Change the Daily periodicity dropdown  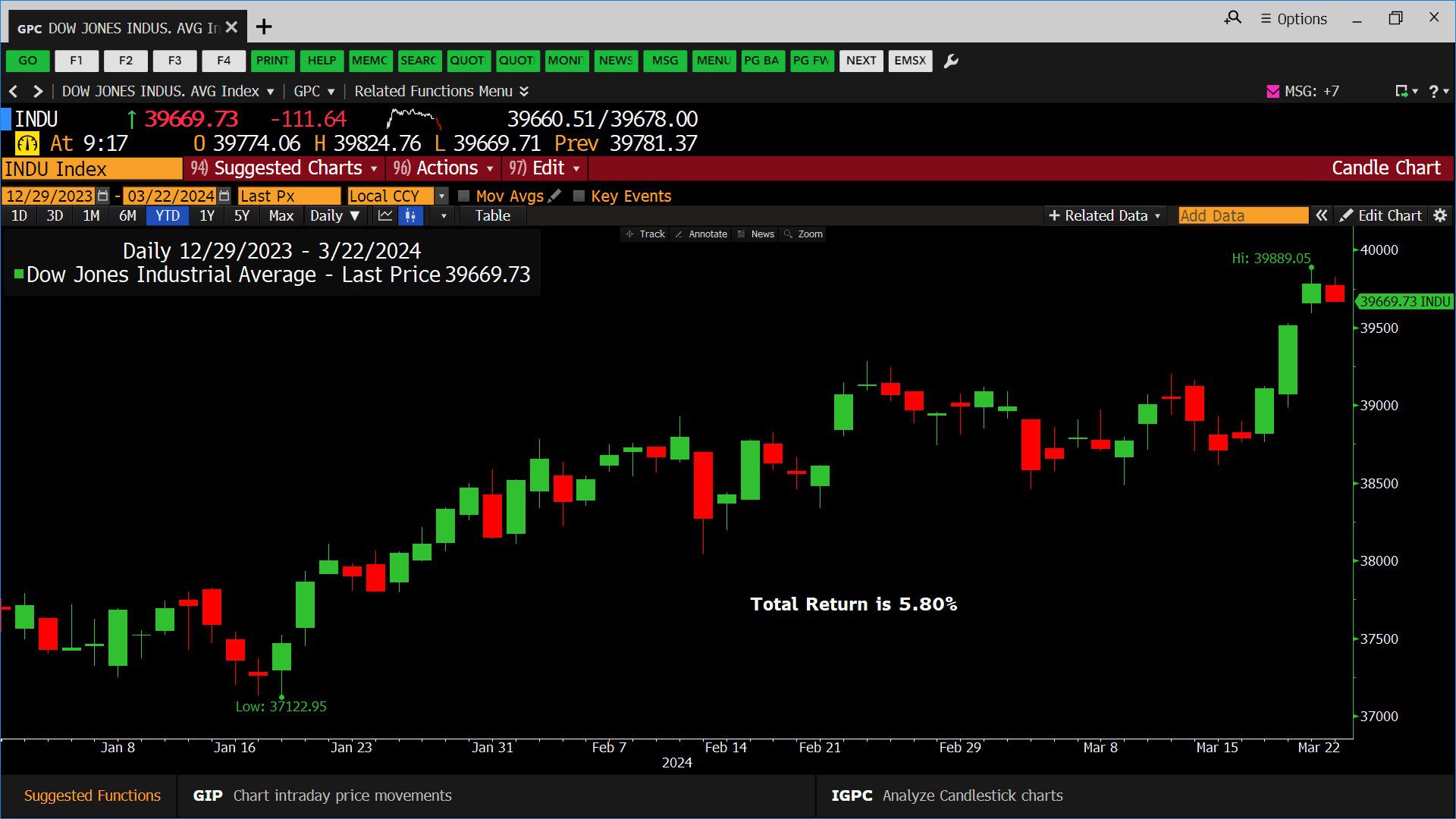pyautogui.click(x=334, y=215)
